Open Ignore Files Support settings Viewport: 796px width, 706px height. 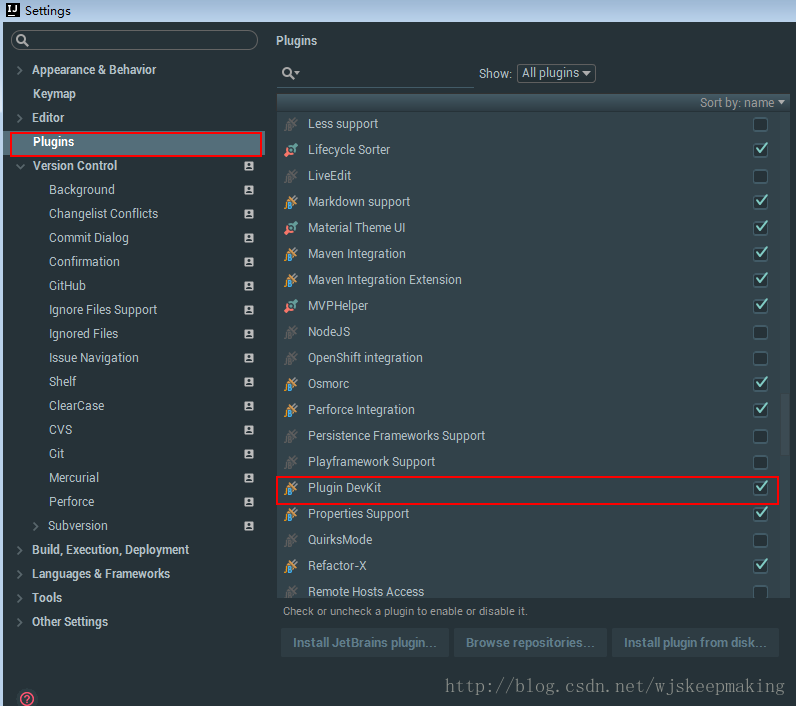(103, 310)
